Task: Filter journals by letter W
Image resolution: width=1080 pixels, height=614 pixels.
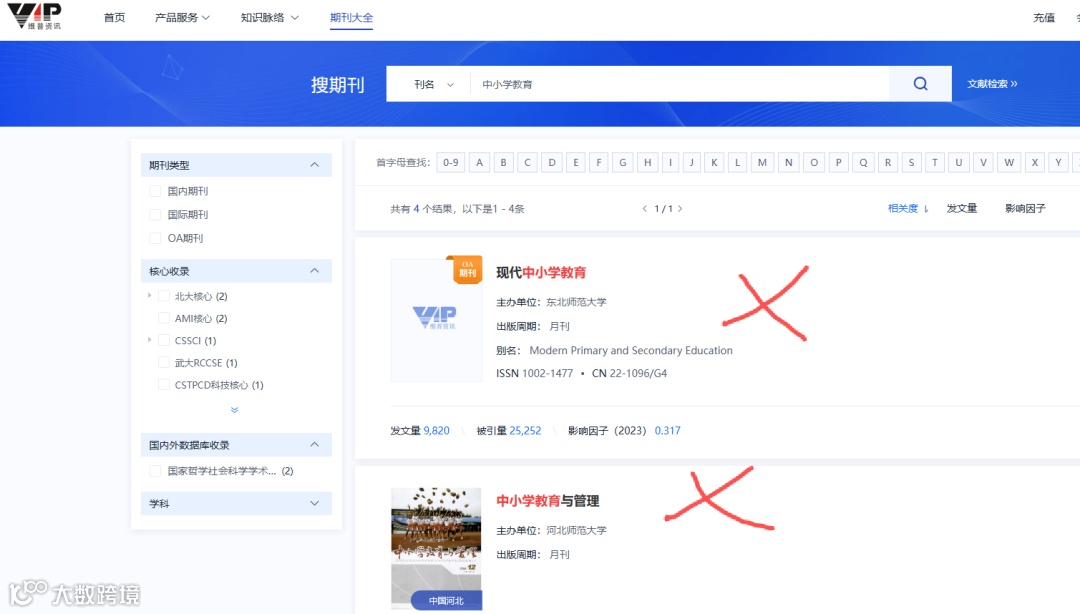Action: coord(1009,163)
